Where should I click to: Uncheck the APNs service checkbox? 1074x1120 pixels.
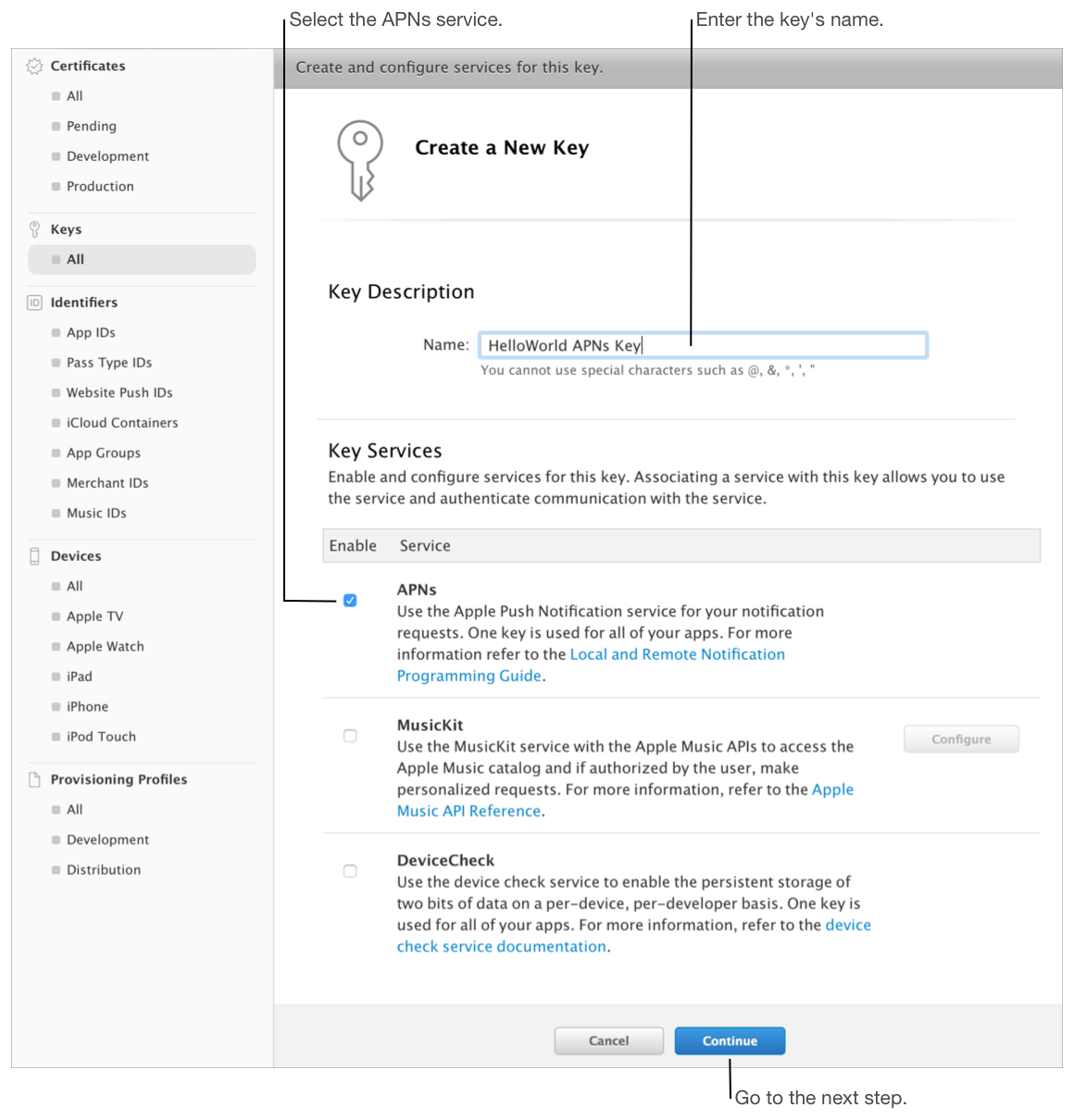tap(350, 601)
